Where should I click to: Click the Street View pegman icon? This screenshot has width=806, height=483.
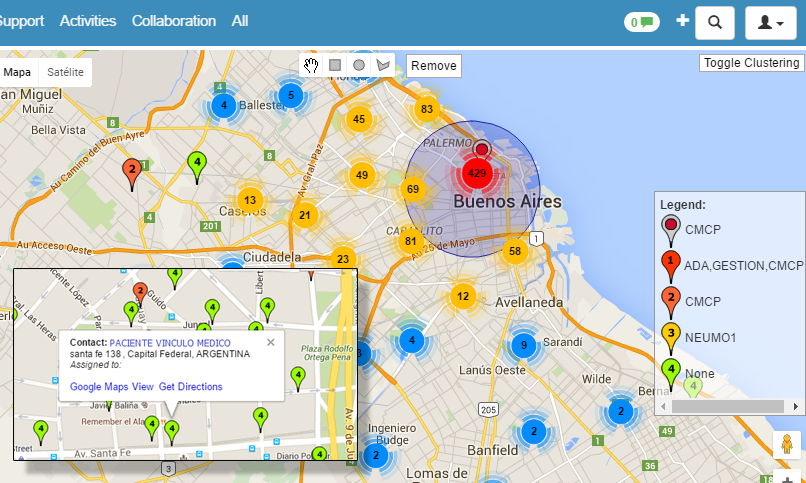(x=788, y=443)
